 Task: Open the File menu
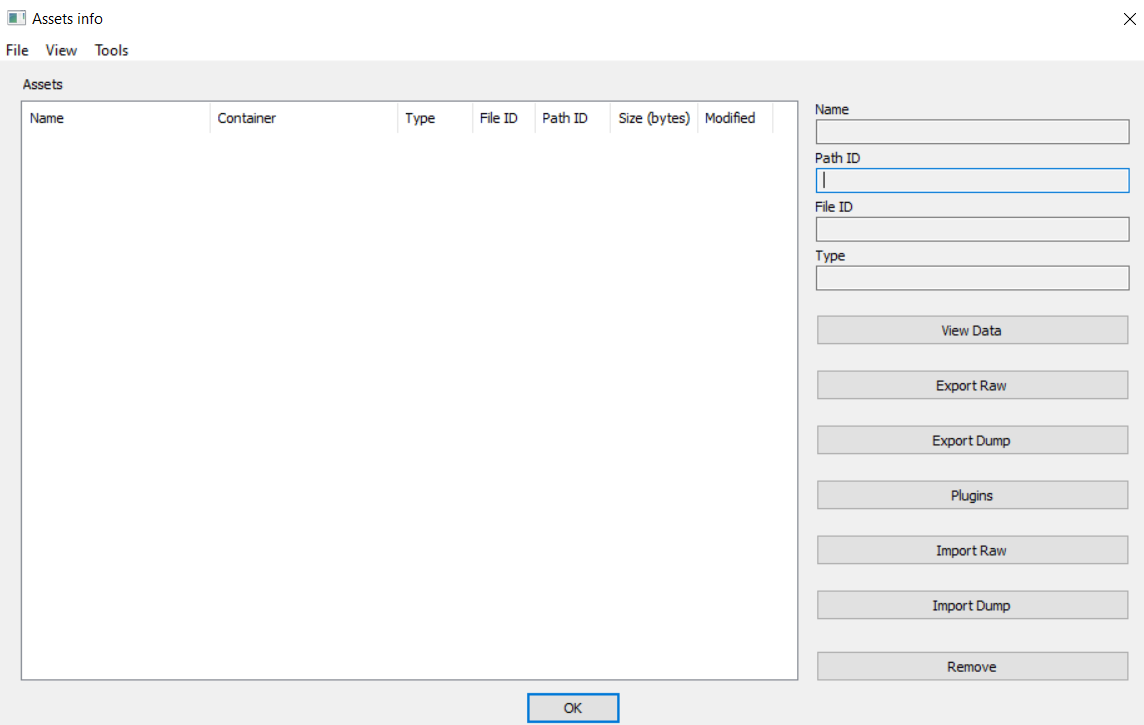[16, 50]
